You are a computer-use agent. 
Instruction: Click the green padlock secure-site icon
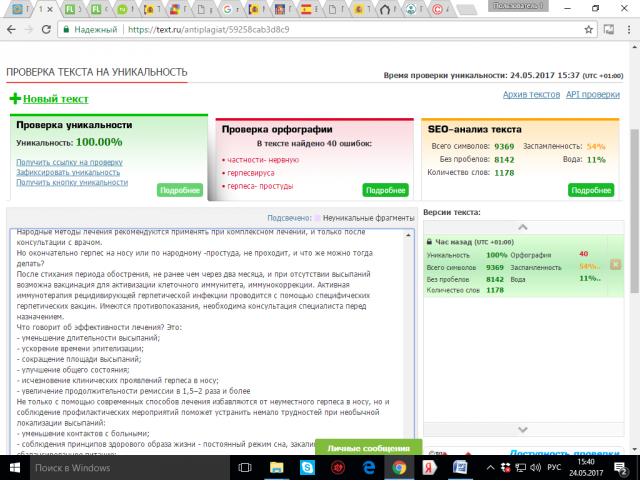(66, 29)
